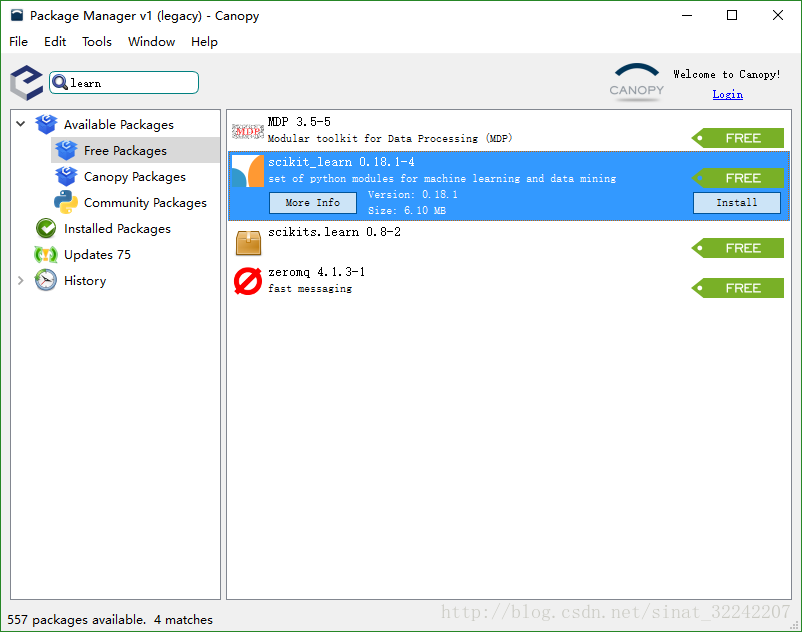802x632 pixels.
Task: Expand the History tree node
Action: click(20, 280)
